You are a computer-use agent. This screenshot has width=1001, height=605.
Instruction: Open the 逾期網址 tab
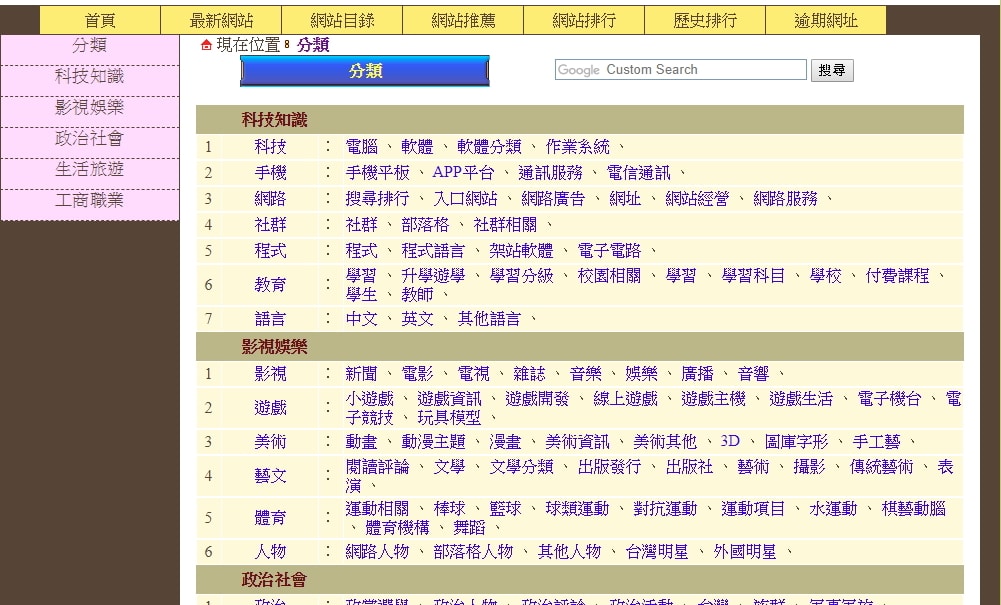826,20
